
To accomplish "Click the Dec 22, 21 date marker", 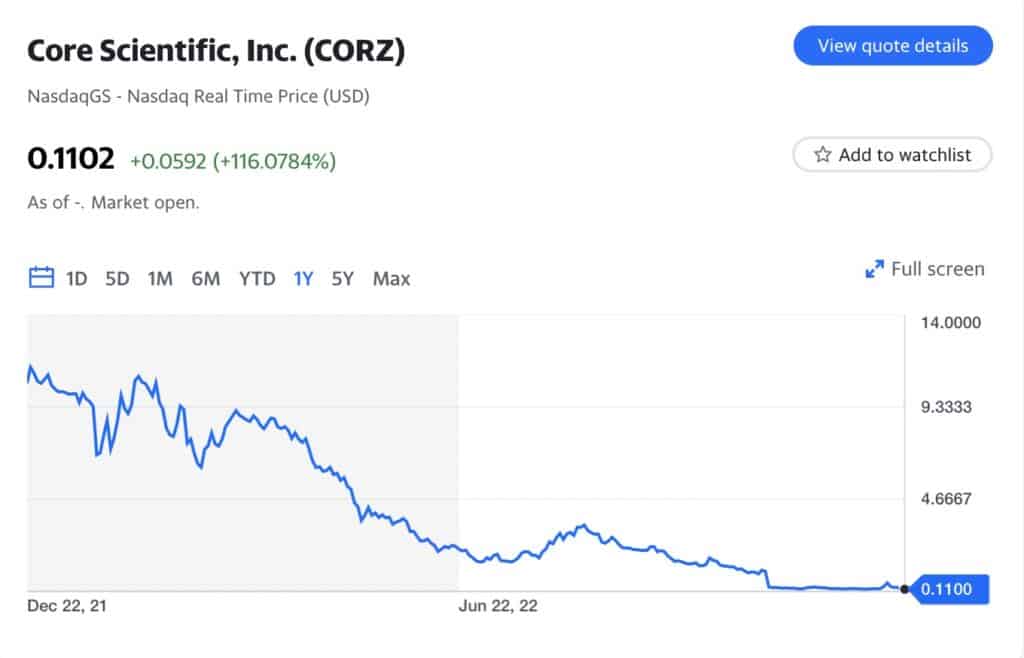I will point(67,606).
